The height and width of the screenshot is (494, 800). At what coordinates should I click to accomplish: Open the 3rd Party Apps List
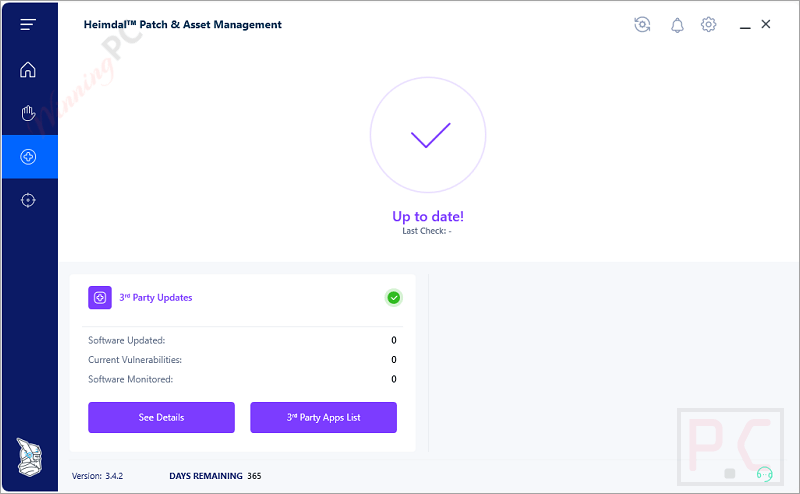323,417
